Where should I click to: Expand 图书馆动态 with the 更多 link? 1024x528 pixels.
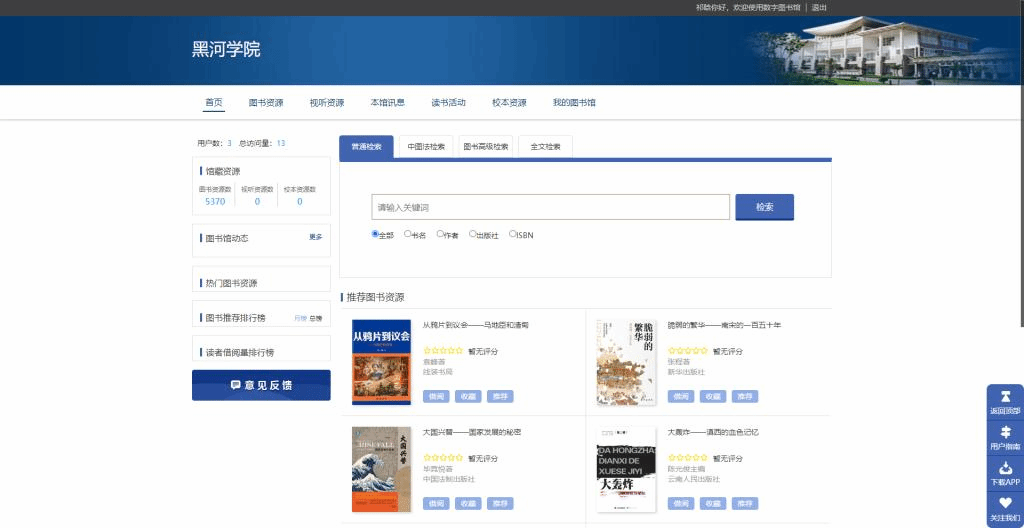(315, 237)
